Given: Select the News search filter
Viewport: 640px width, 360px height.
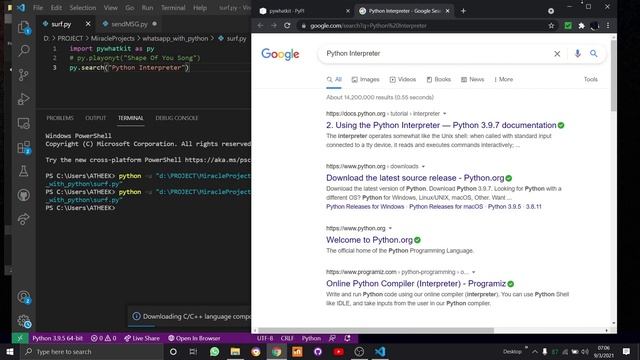Looking at the screenshot, I should [x=472, y=79].
